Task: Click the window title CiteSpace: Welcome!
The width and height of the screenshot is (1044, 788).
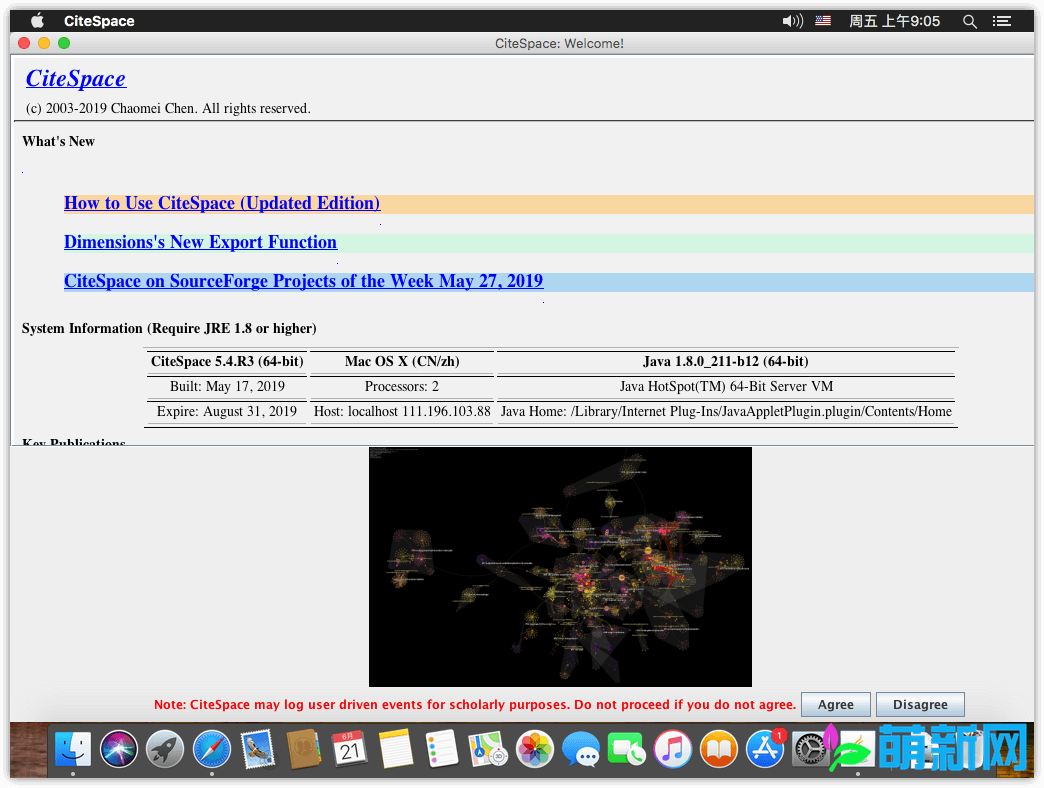Action: click(x=559, y=43)
